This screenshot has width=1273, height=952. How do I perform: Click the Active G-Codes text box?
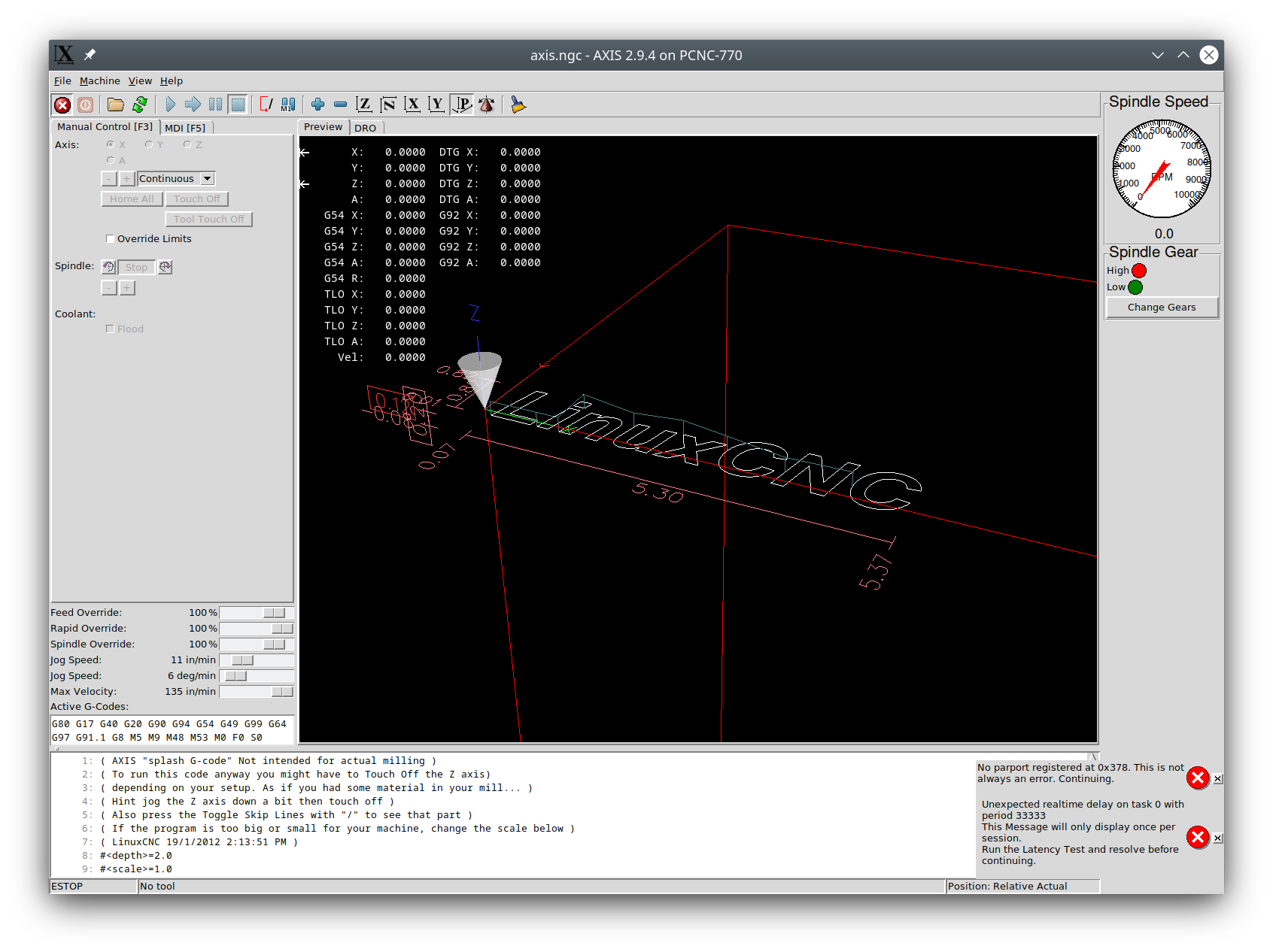click(x=172, y=730)
